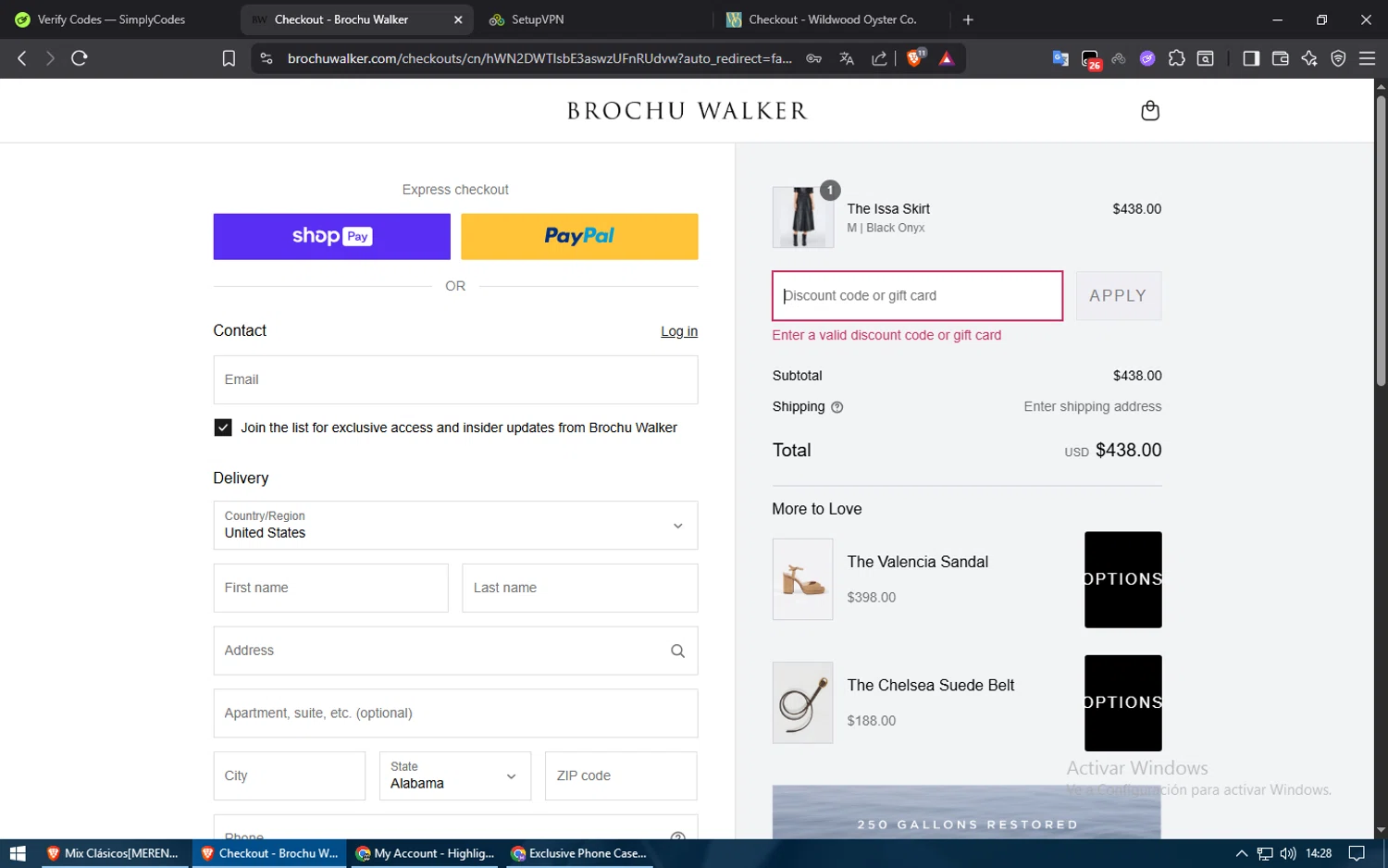Viewport: 1388px width, 868px height.
Task: Click the address search magnifier icon
Action: pos(677,651)
